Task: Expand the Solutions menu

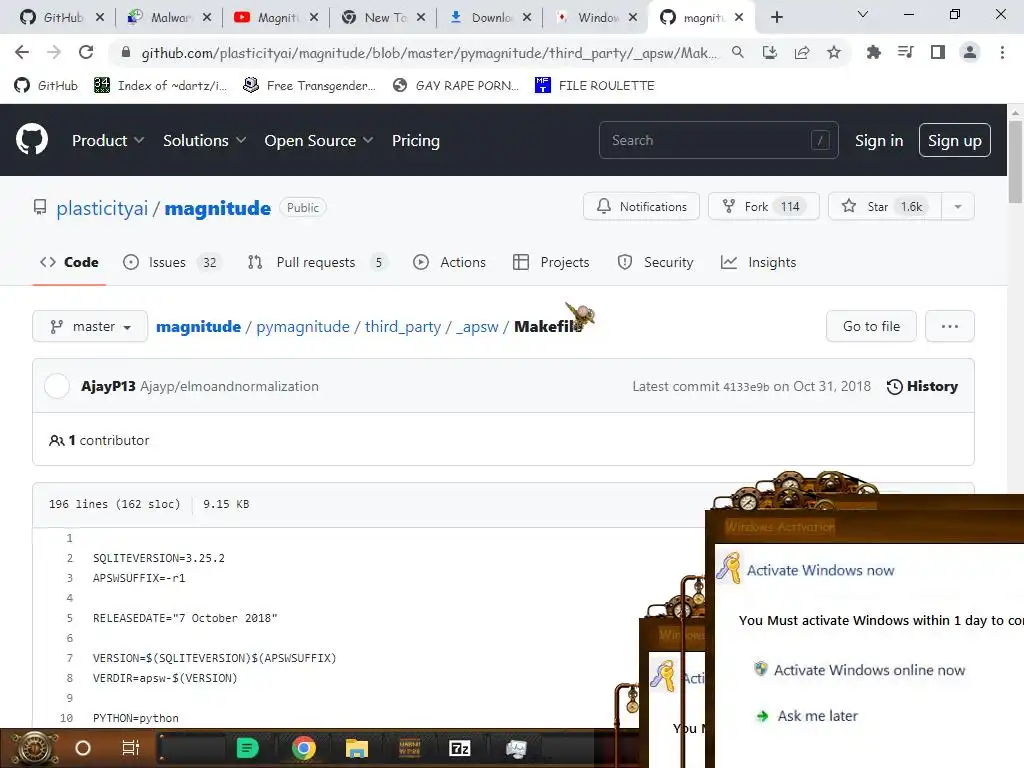Action: 204,140
